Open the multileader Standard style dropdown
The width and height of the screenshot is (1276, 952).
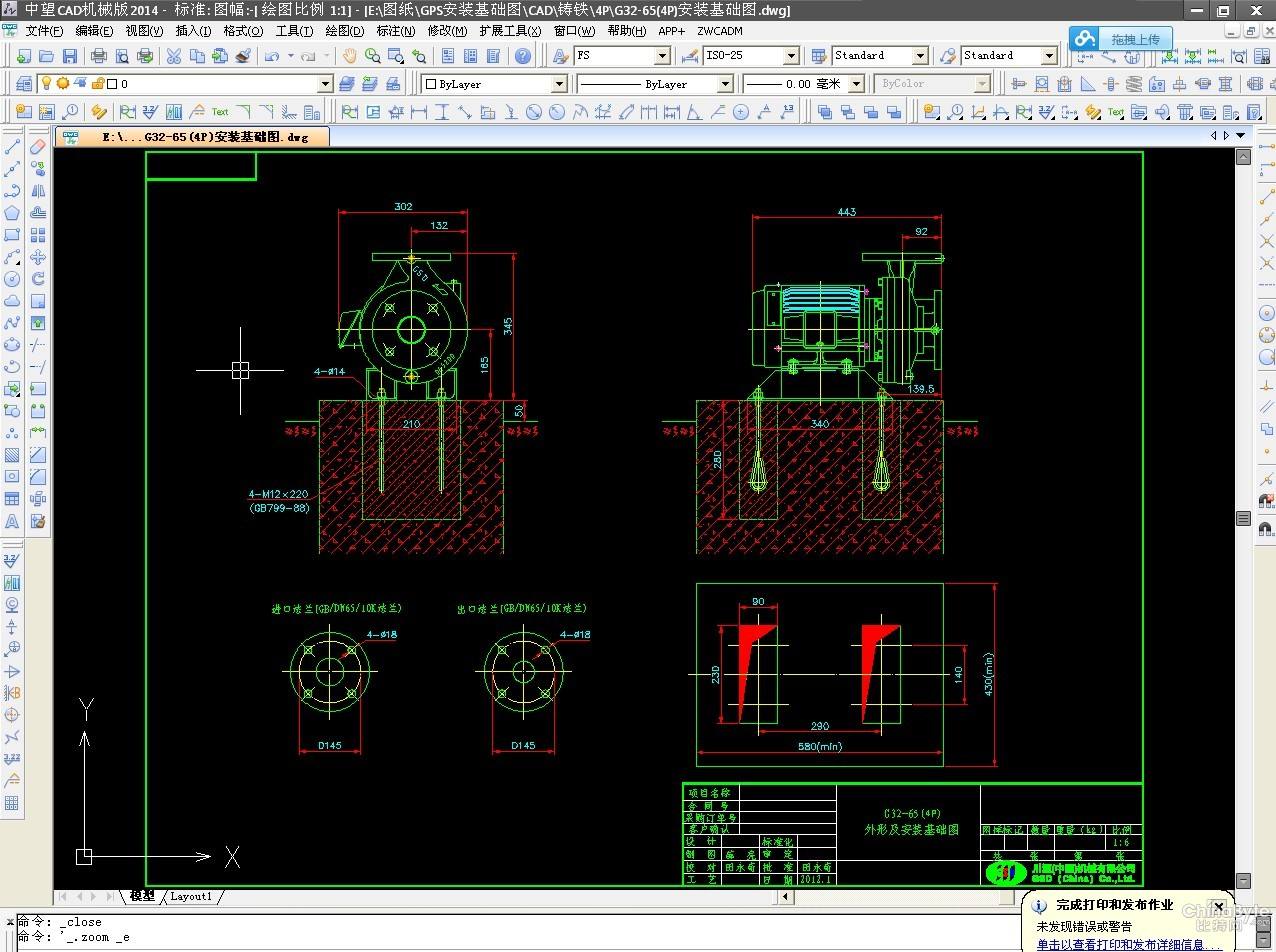point(1049,56)
